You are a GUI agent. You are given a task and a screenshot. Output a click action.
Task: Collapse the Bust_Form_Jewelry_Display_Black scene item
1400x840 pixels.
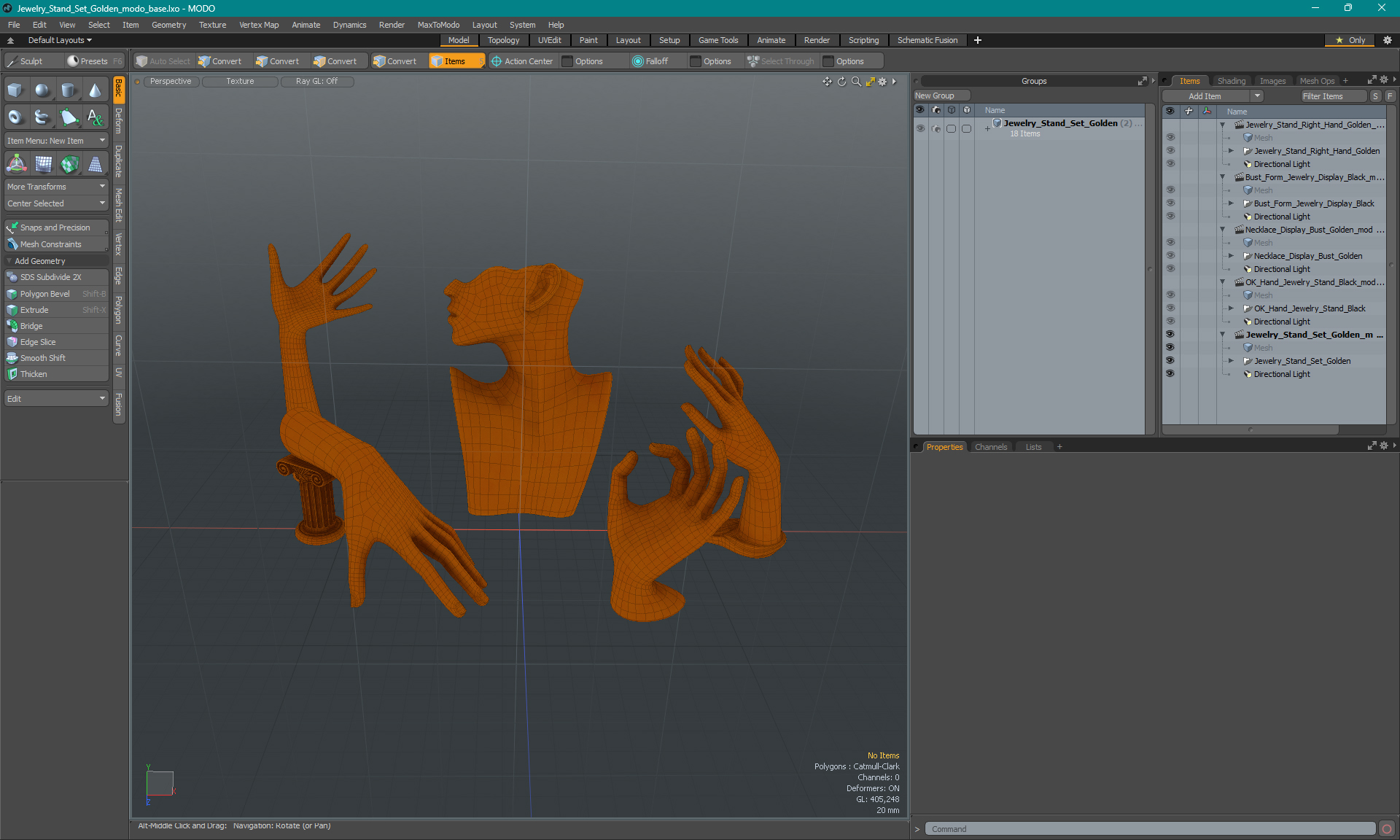coord(1223,177)
